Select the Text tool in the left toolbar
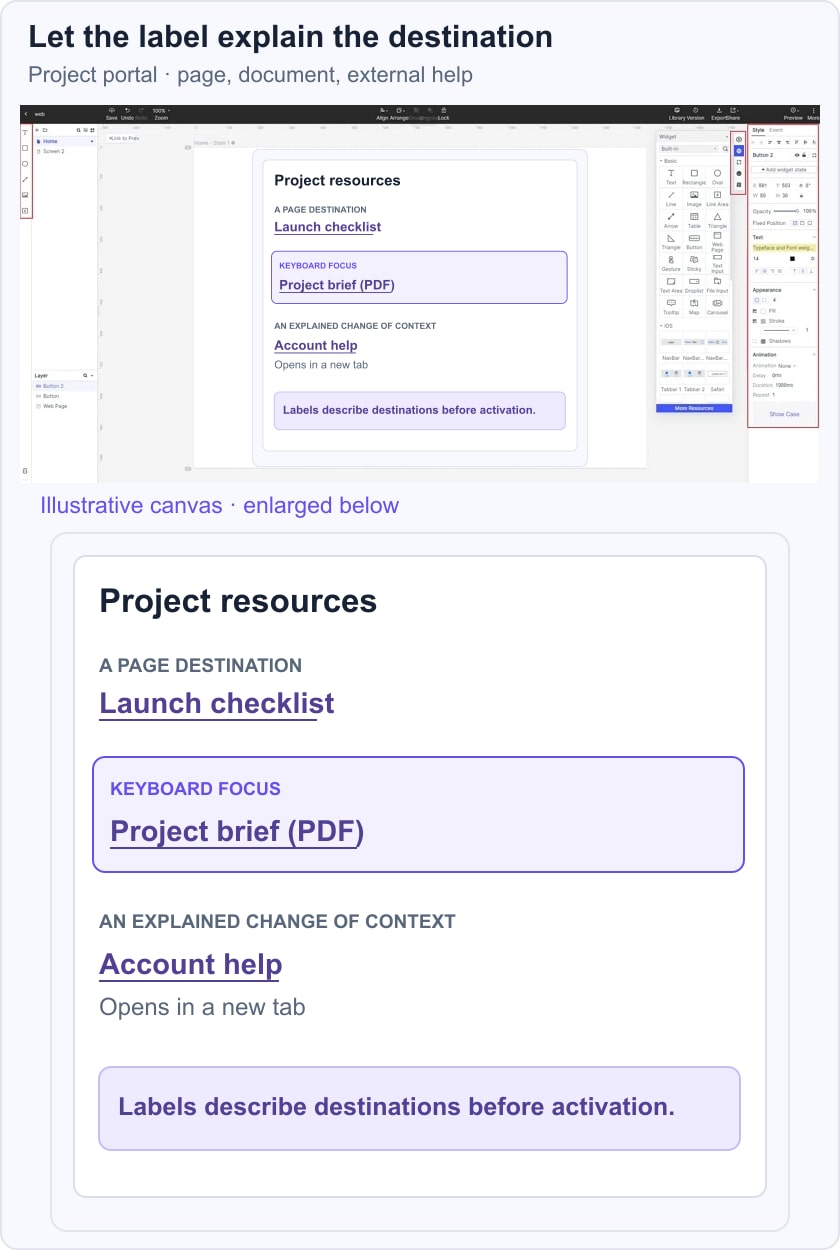Viewport: 840px width, 1250px height. [x=25, y=132]
